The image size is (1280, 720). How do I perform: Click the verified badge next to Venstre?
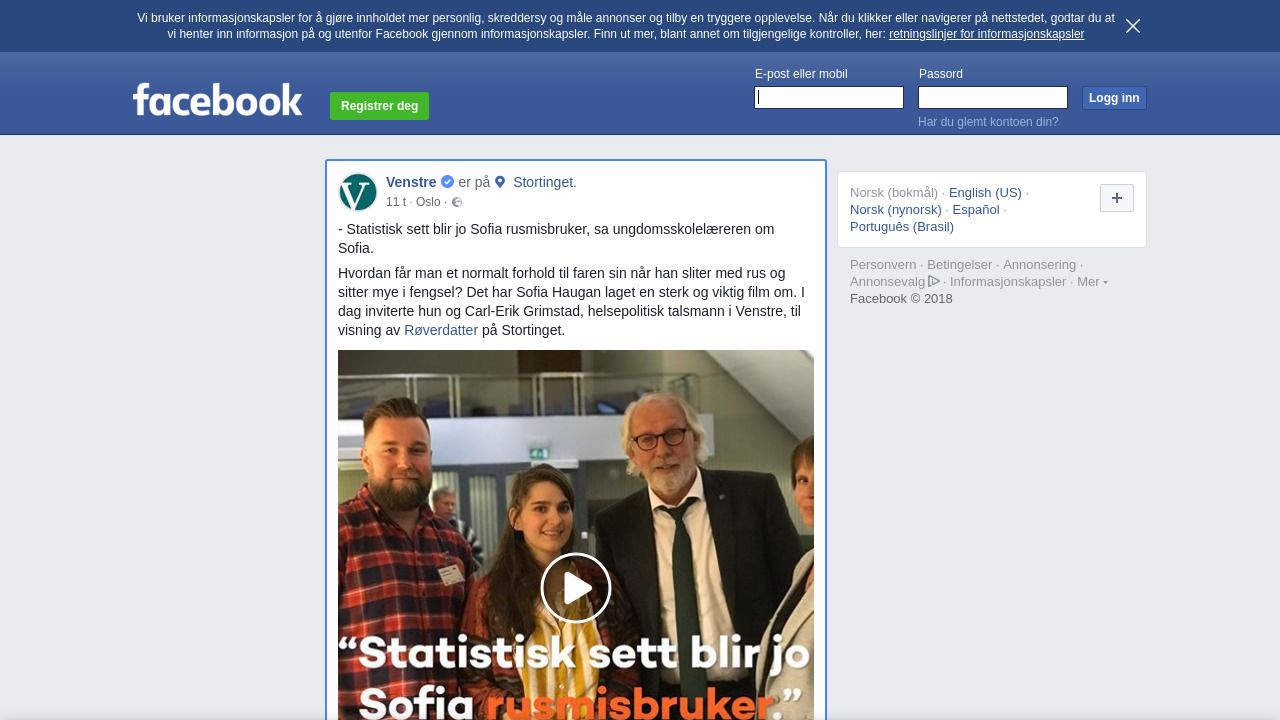447,182
